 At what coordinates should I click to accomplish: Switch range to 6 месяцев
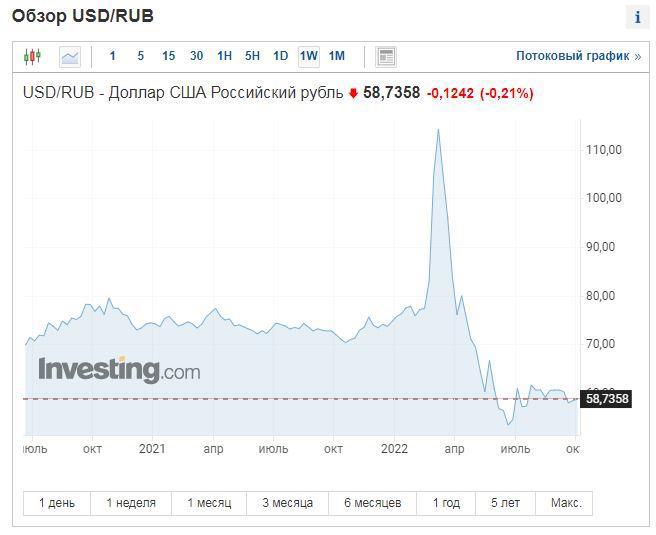[372, 503]
